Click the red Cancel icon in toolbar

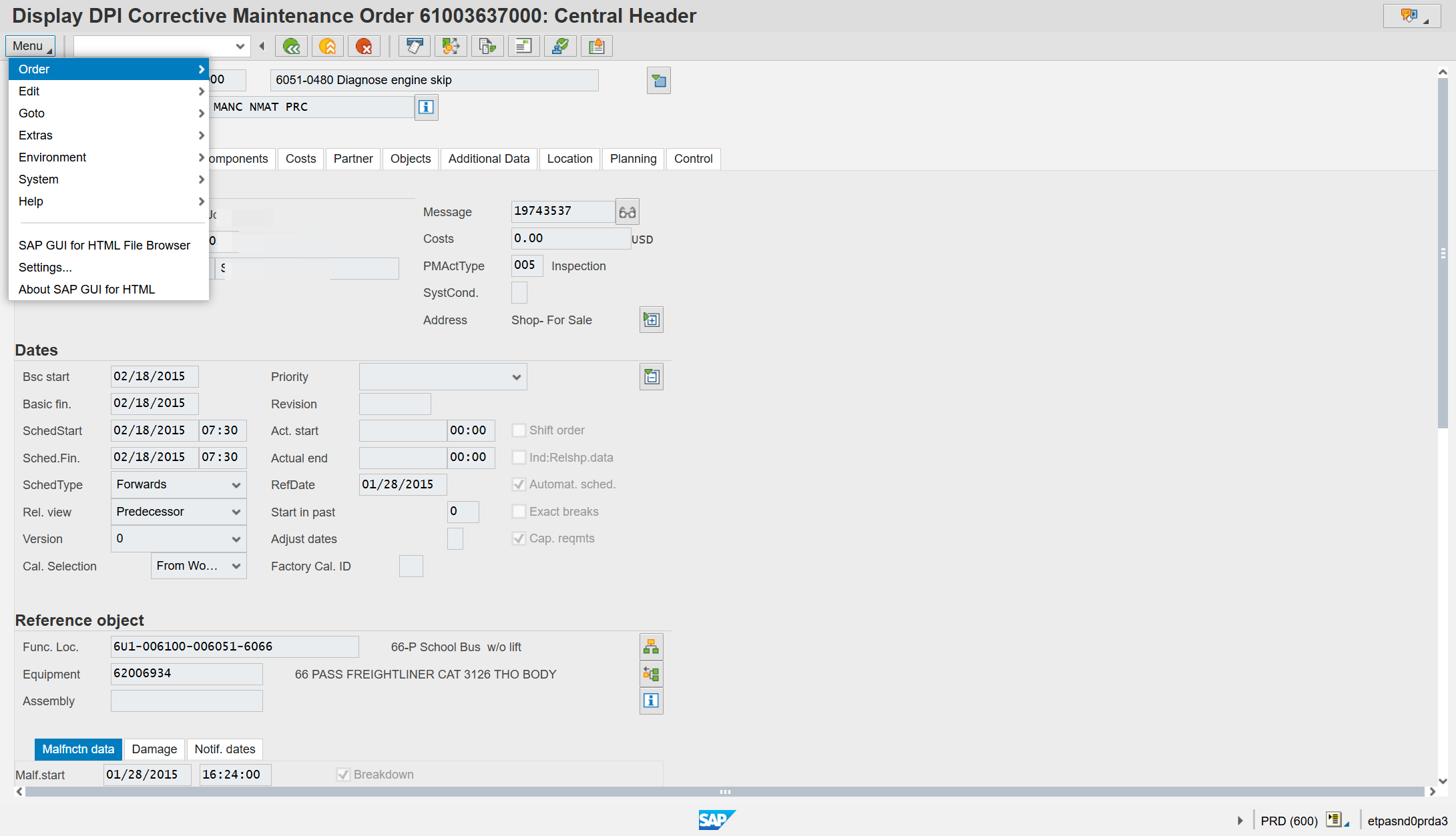click(x=364, y=46)
